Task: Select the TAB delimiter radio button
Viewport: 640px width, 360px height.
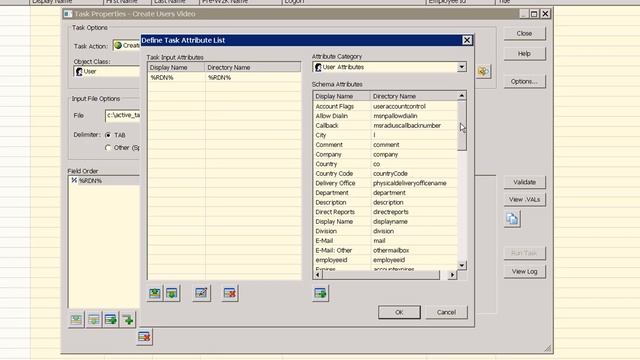Action: click(108, 135)
